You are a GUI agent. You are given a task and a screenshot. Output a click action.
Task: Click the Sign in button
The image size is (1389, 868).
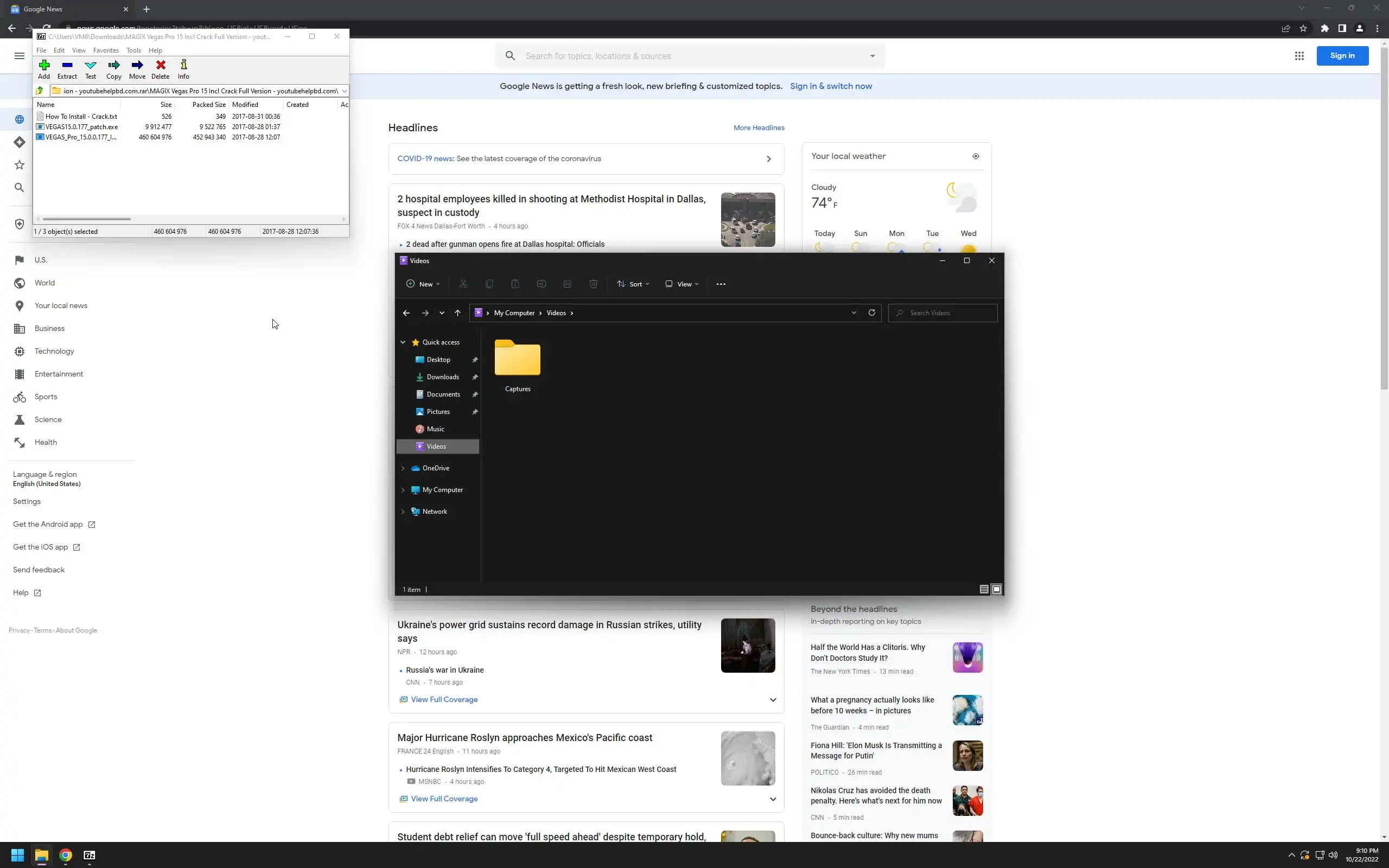tap(1342, 56)
